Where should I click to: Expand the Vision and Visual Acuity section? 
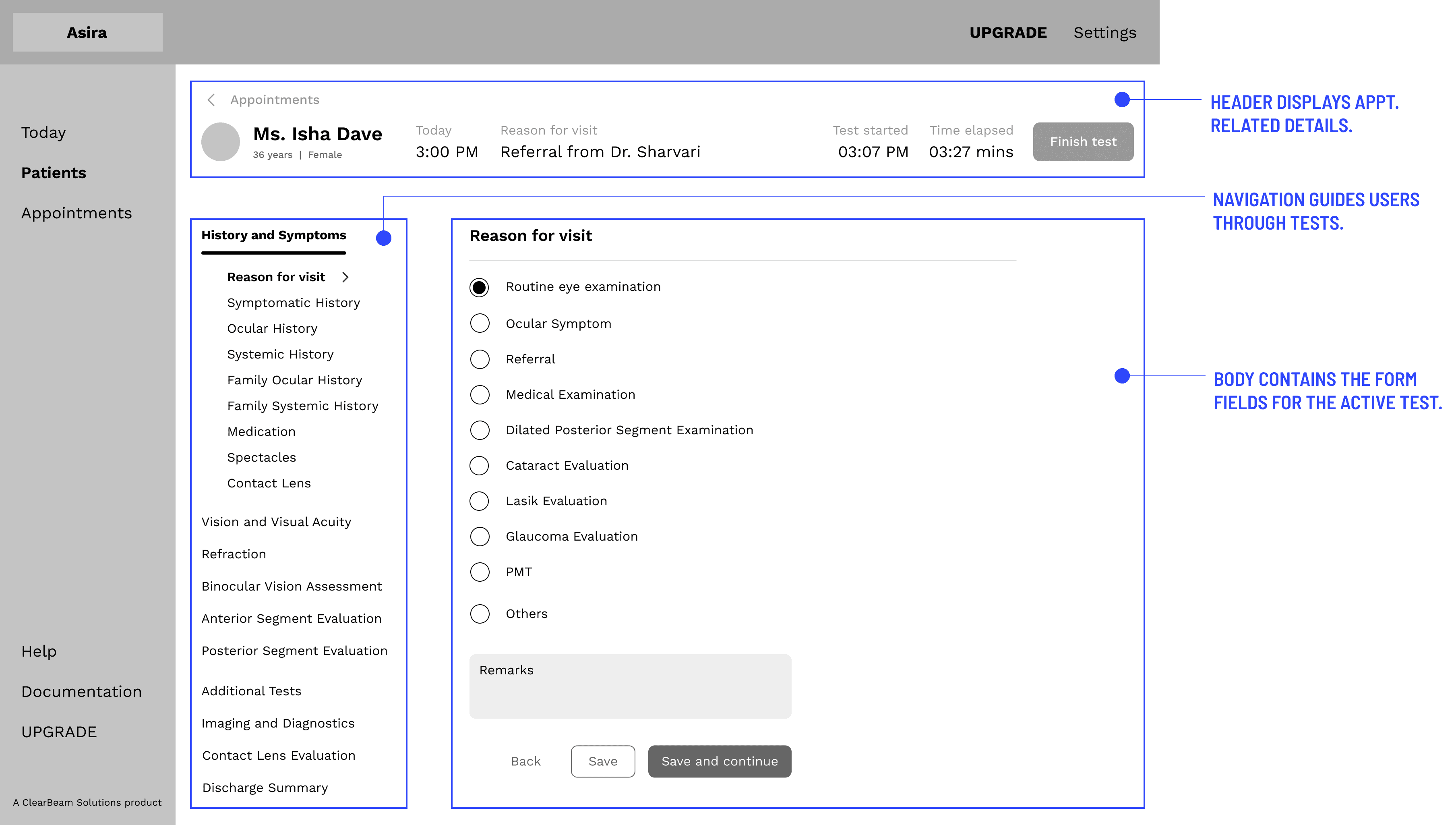coord(276,522)
